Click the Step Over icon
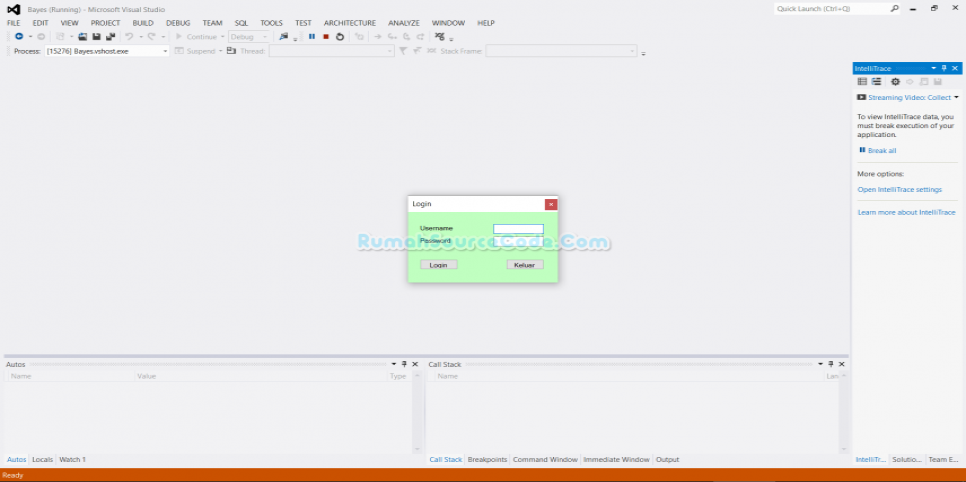Screen dimensions: 966x482 point(406,36)
